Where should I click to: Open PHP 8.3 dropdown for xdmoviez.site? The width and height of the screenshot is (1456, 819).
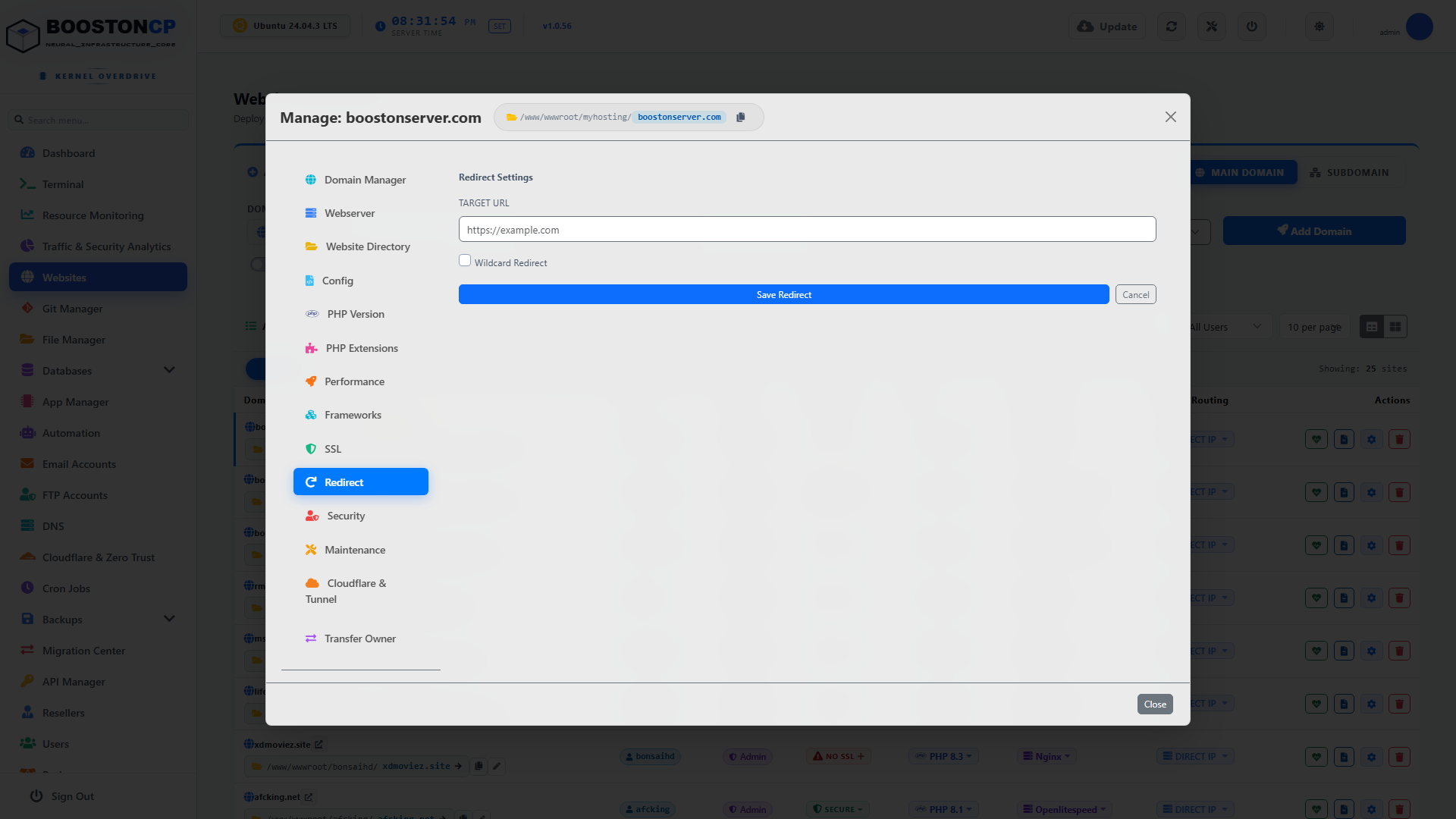click(944, 757)
